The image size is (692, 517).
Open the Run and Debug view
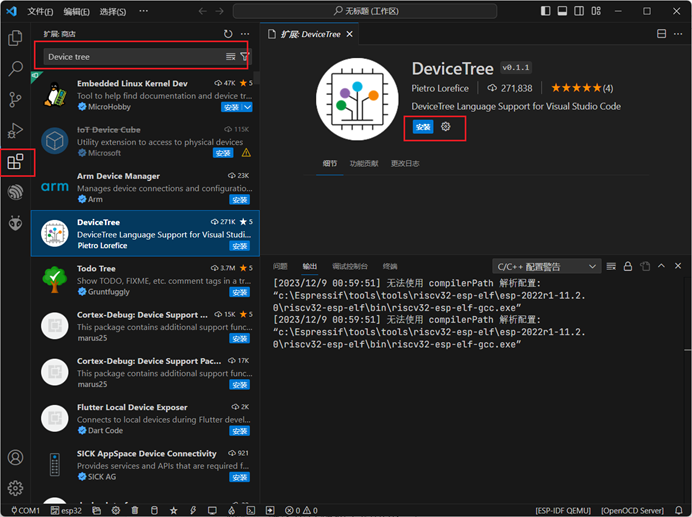pos(15,130)
